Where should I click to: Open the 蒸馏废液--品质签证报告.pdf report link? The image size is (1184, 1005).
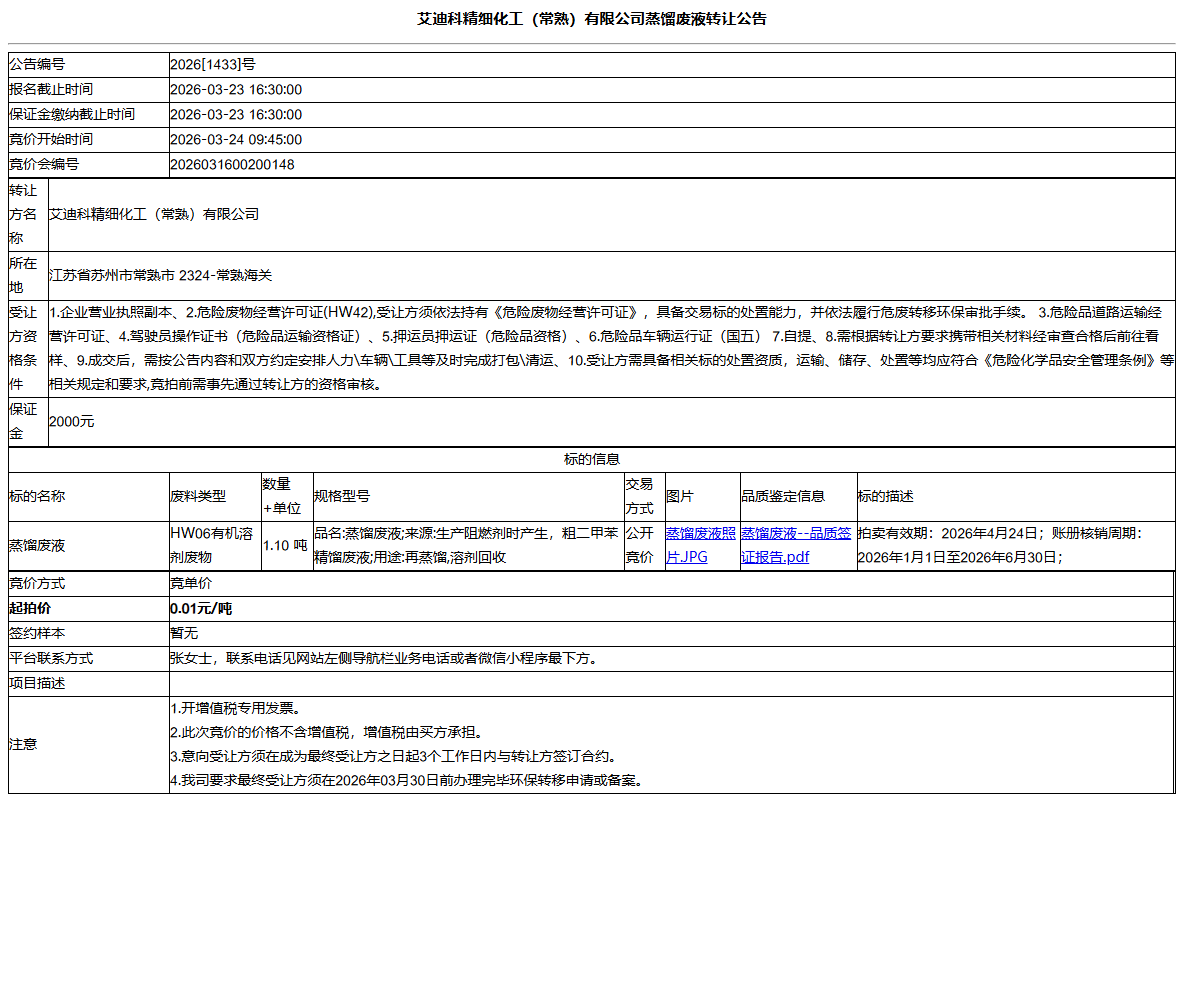(x=795, y=543)
